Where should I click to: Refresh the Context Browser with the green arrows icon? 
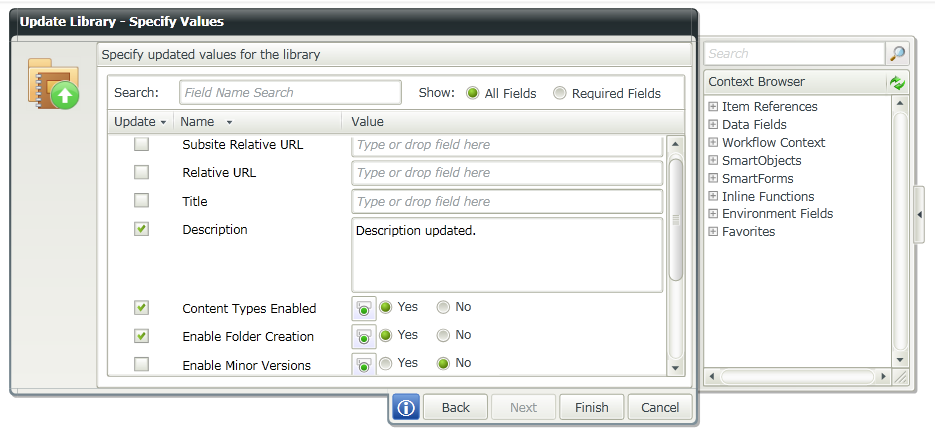point(897,82)
